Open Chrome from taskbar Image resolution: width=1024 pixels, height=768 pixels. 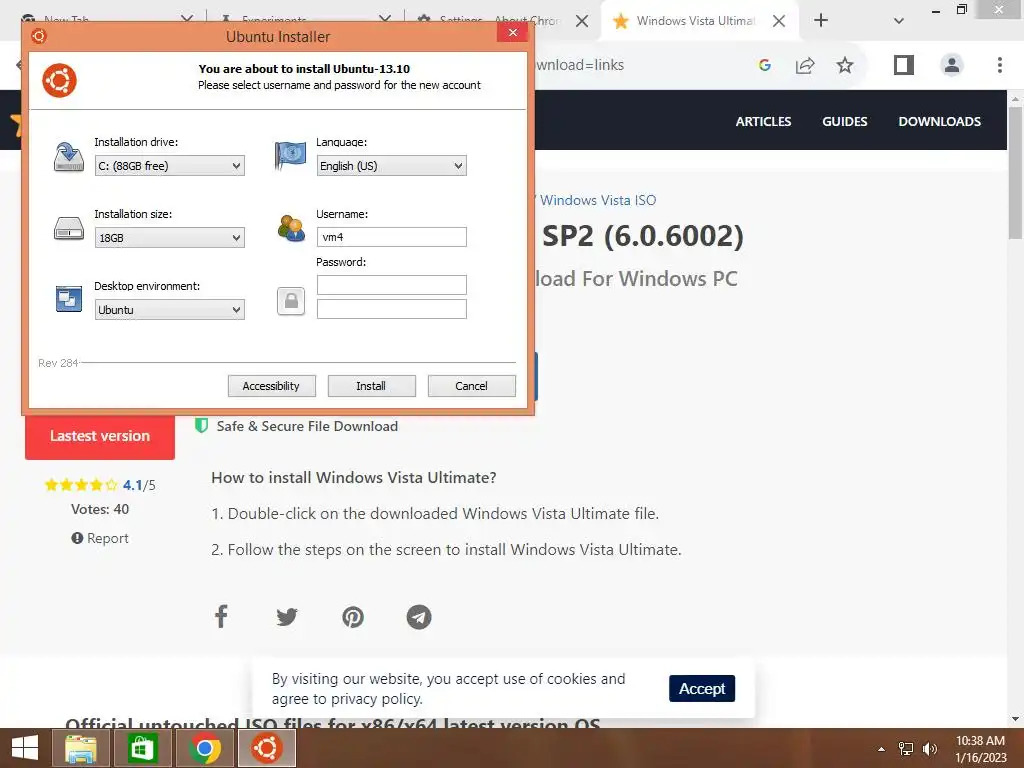[x=204, y=748]
